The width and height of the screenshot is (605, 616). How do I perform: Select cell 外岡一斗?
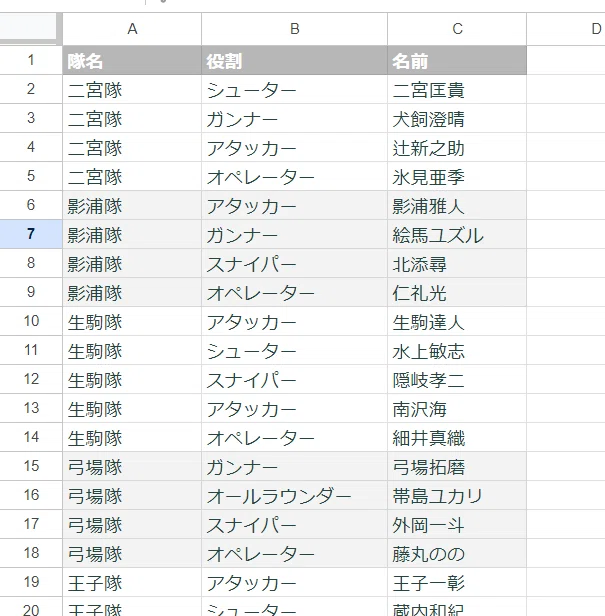(457, 524)
